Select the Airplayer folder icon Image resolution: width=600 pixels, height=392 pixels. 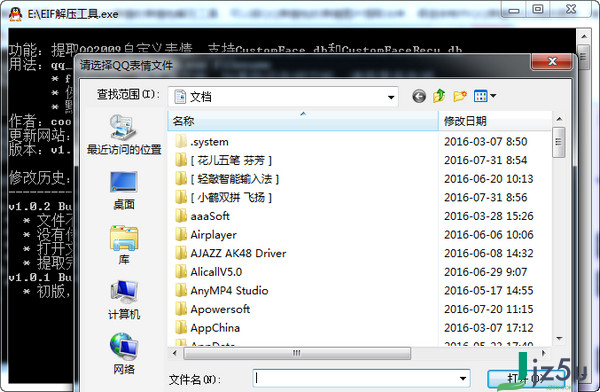click(x=181, y=234)
